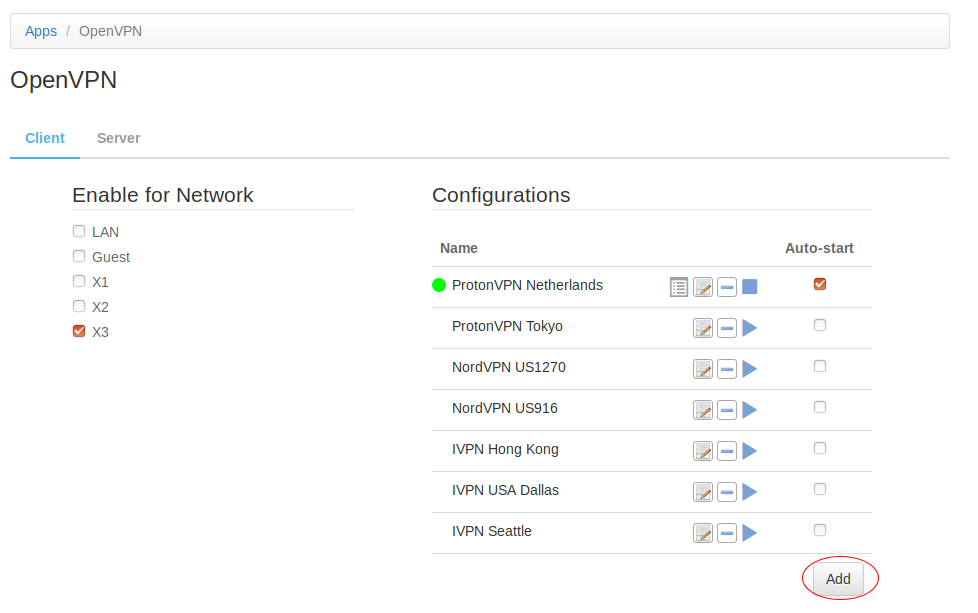Delete the ProtonVPN Tokyo configuration
This screenshot has width=978, height=613.
tap(727, 328)
